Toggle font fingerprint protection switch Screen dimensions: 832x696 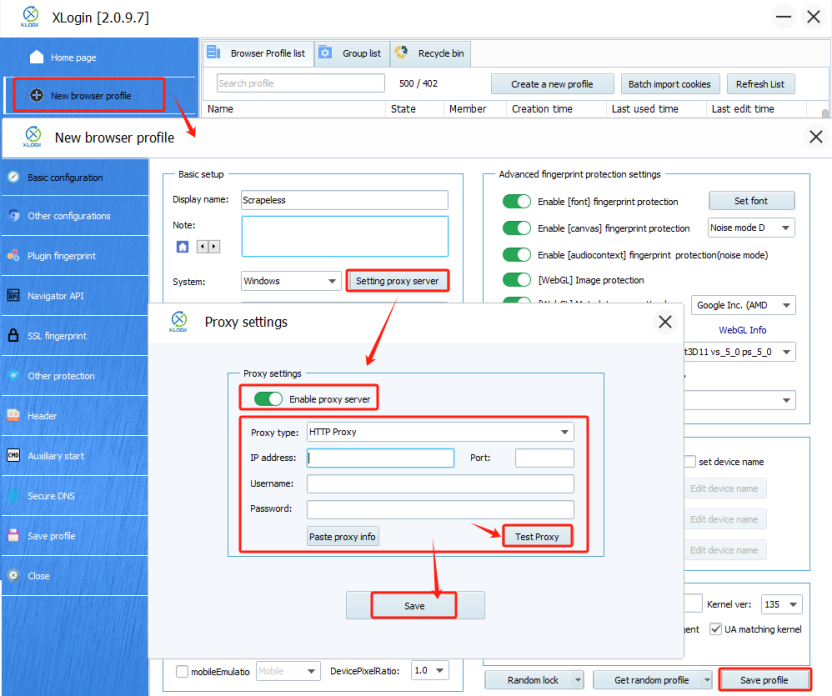516,202
